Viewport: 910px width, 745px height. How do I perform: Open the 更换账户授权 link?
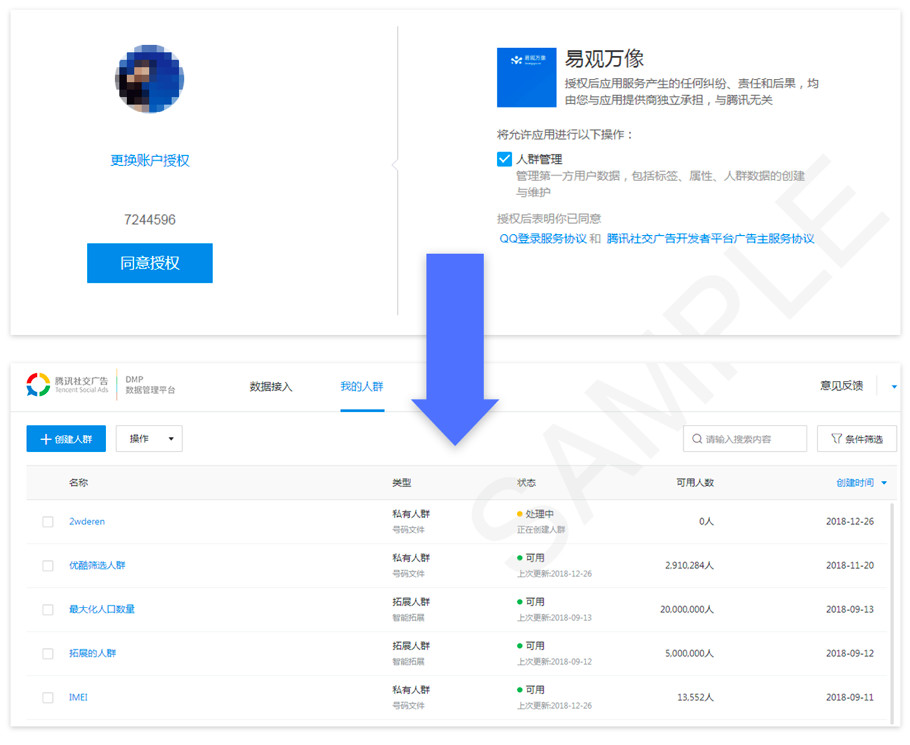tap(150, 160)
